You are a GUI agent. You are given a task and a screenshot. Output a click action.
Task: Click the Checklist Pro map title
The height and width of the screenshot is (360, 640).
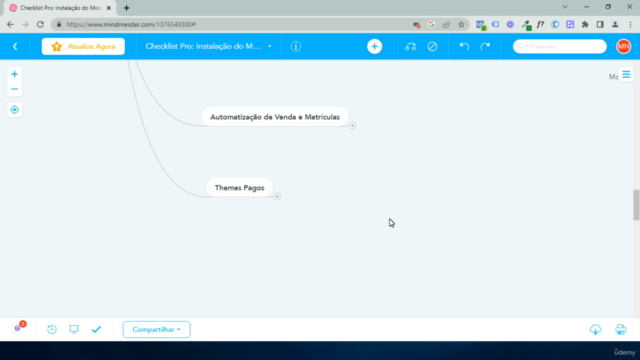tap(203, 47)
